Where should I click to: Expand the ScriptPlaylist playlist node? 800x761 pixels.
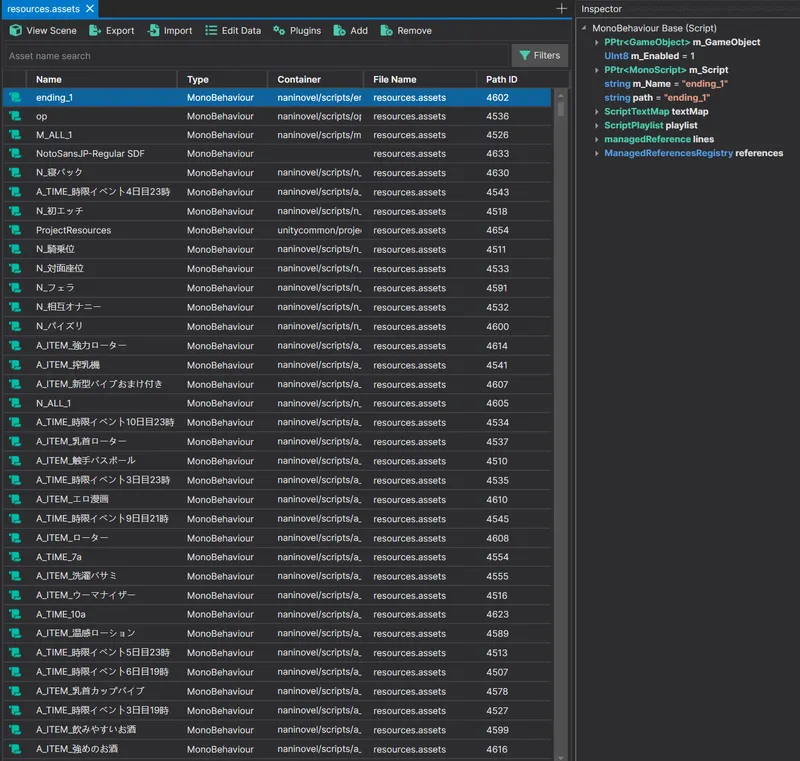[x=596, y=125]
